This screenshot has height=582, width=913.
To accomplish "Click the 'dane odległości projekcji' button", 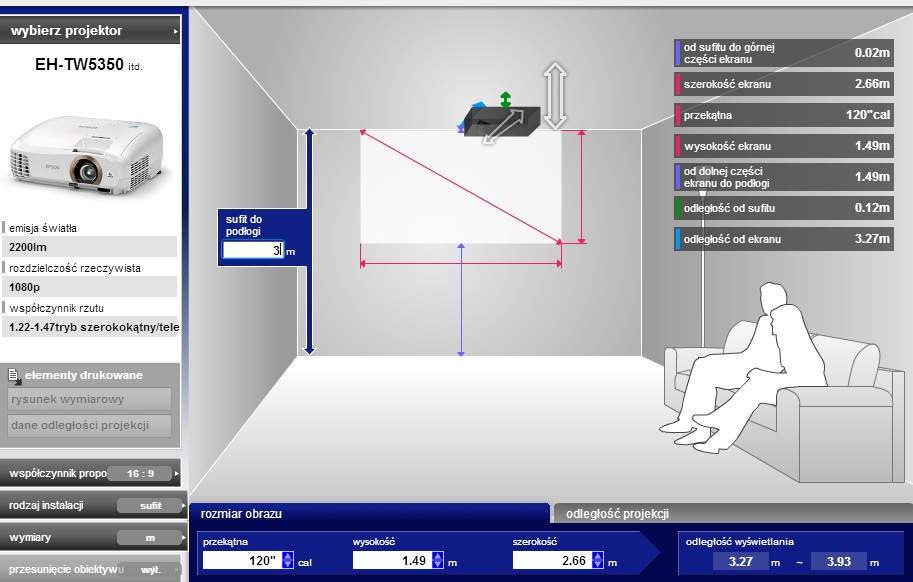I will (90, 425).
